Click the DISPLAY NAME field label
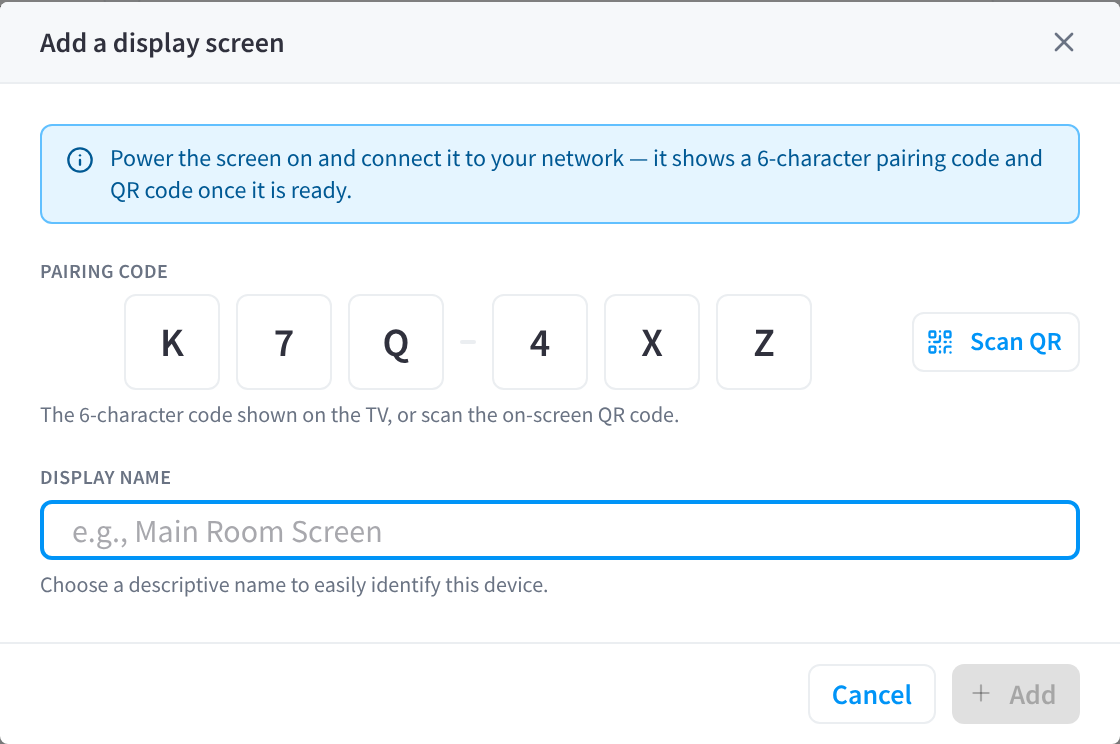The image size is (1120, 744). click(x=106, y=477)
